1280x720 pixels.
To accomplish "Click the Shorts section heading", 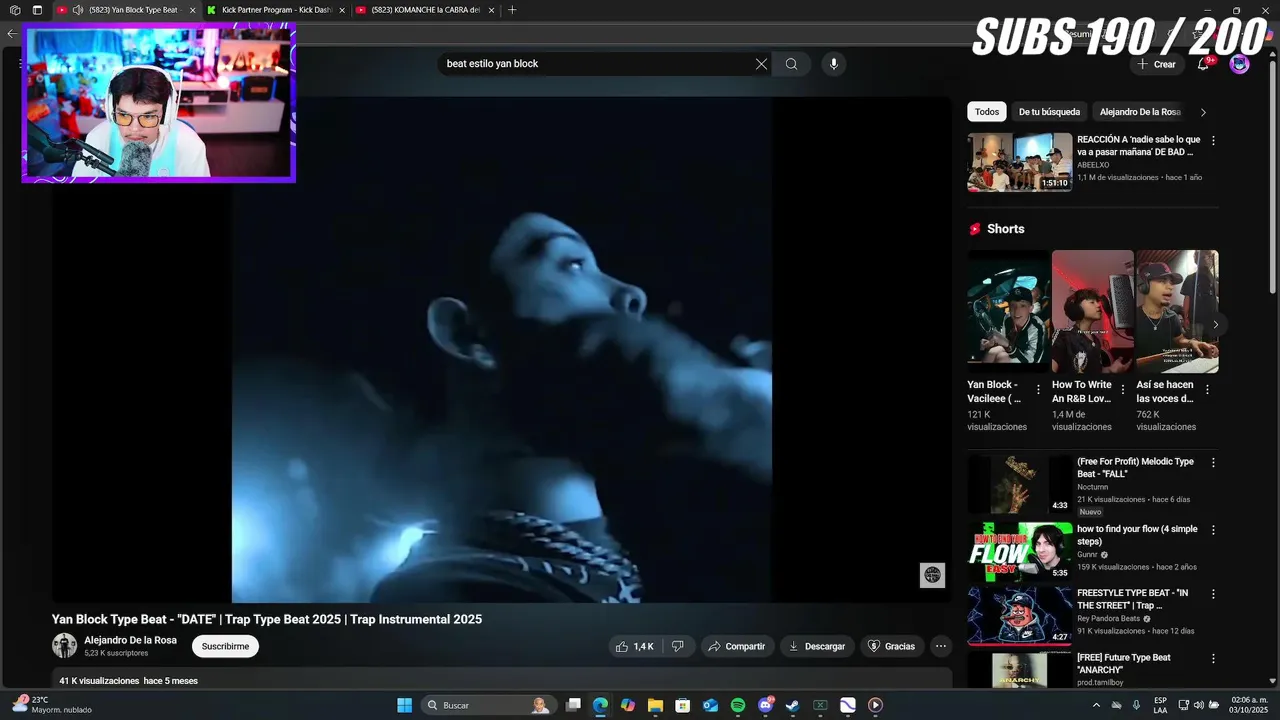I will tap(1005, 229).
